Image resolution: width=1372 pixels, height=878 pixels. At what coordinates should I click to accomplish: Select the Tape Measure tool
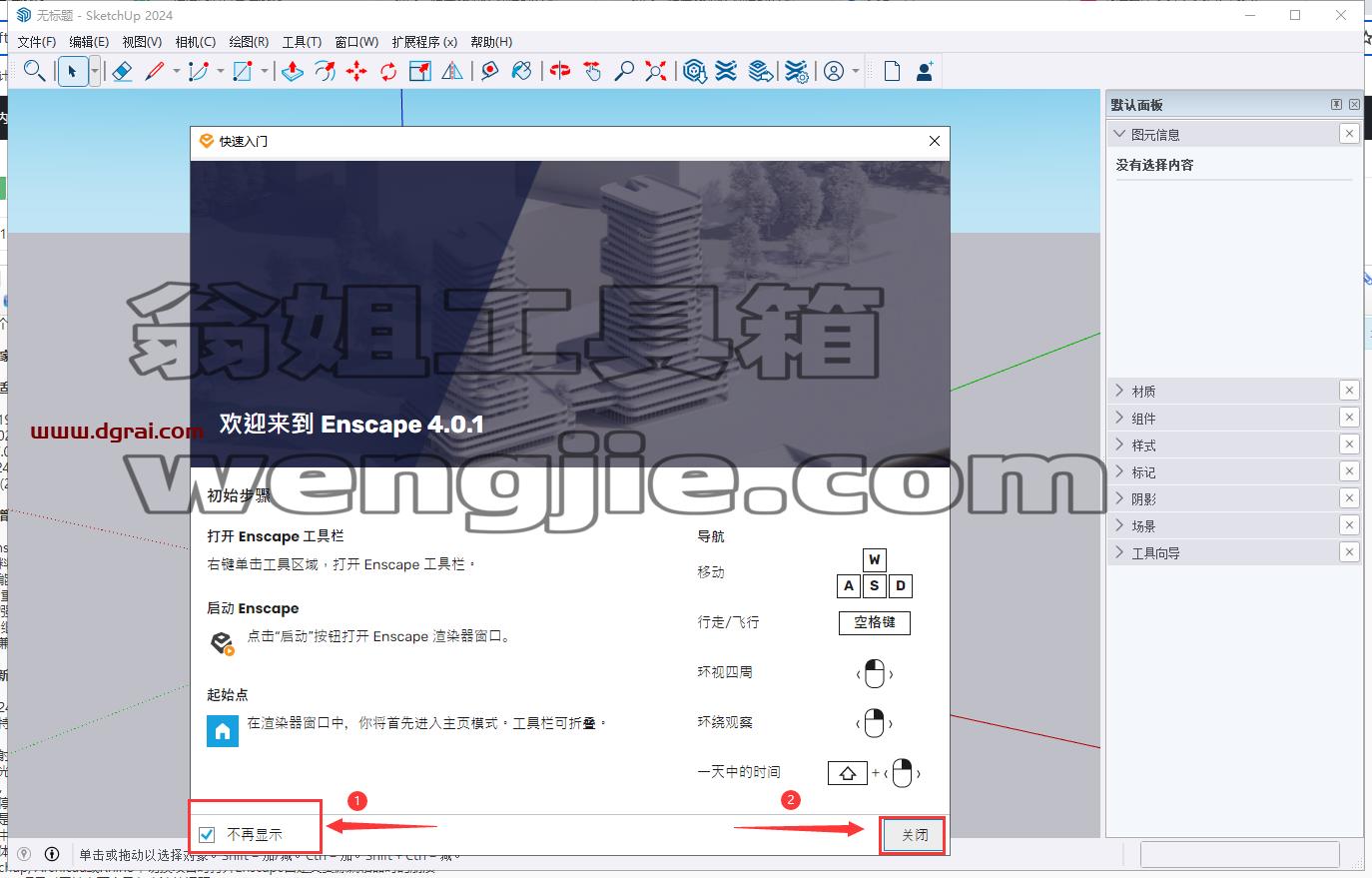click(489, 71)
